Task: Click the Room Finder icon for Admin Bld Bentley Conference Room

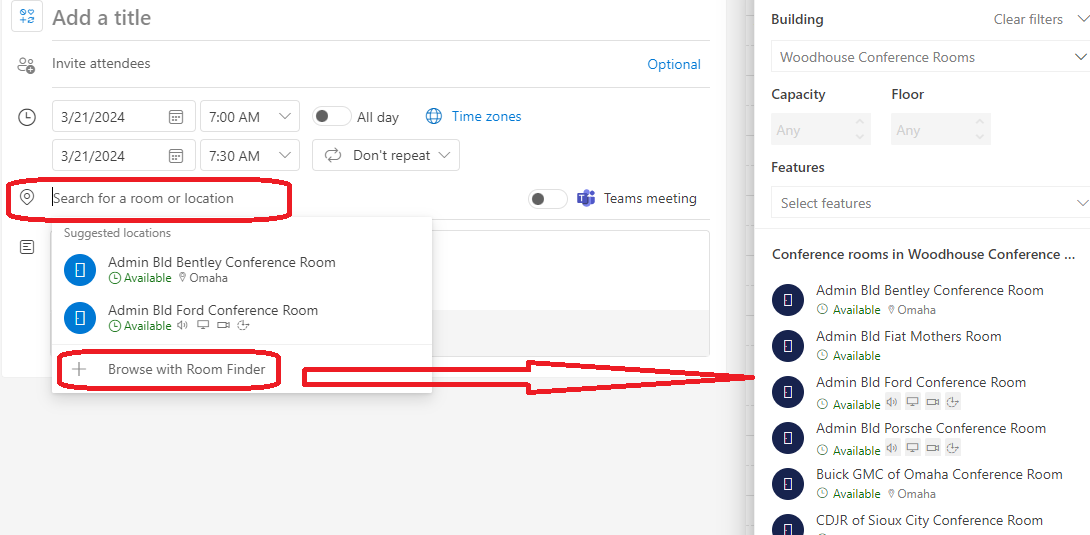Action: [788, 299]
